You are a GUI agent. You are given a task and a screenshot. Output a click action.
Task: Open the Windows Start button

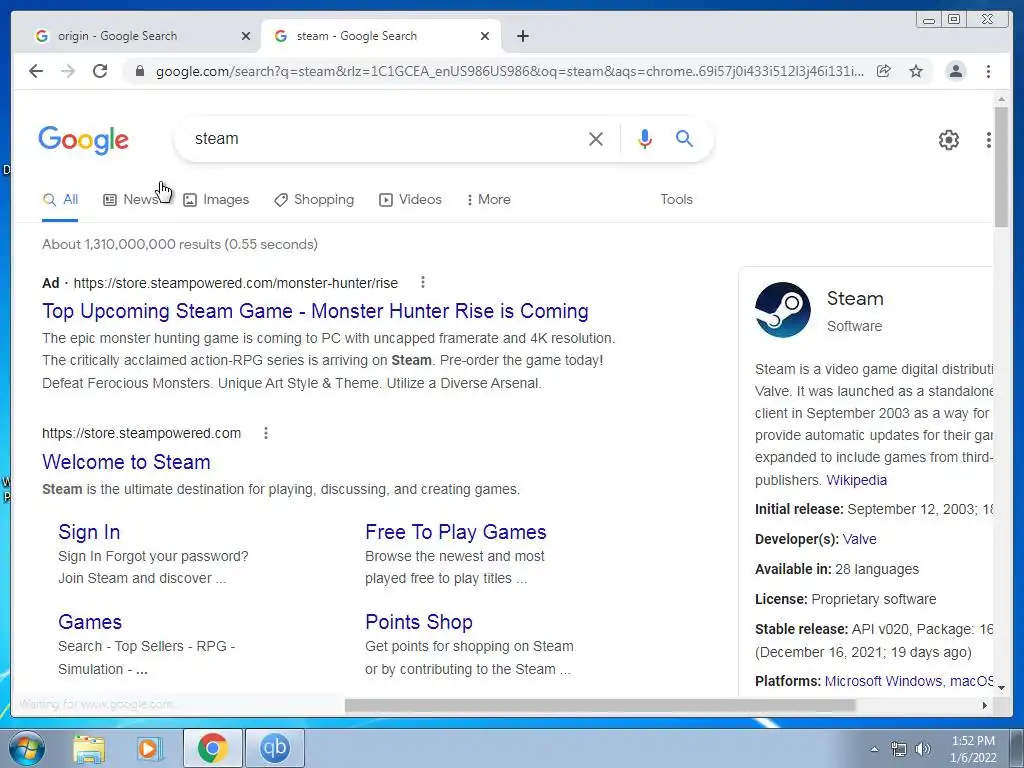[27, 748]
